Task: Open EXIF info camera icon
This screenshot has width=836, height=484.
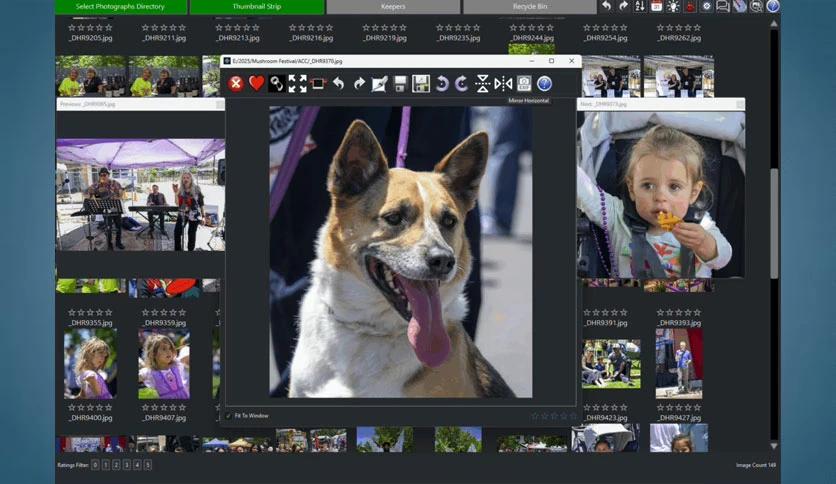Action: click(x=524, y=84)
